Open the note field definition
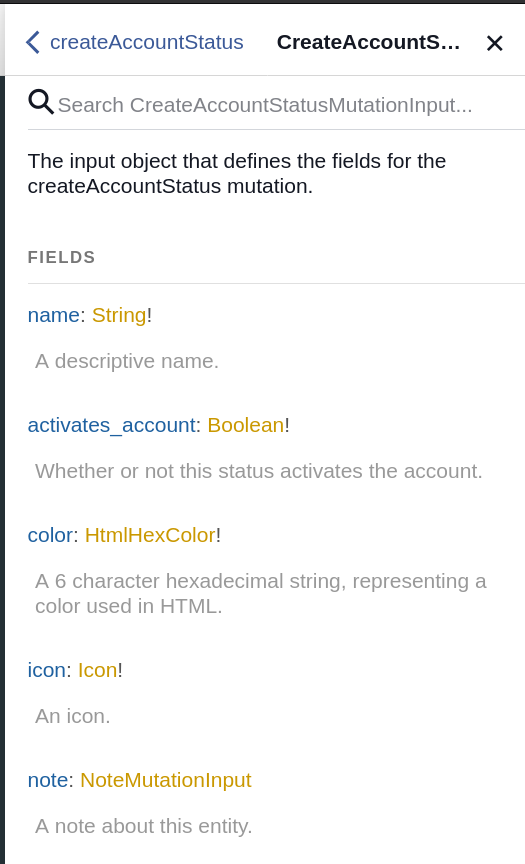The height and width of the screenshot is (864, 525). tap(48, 780)
